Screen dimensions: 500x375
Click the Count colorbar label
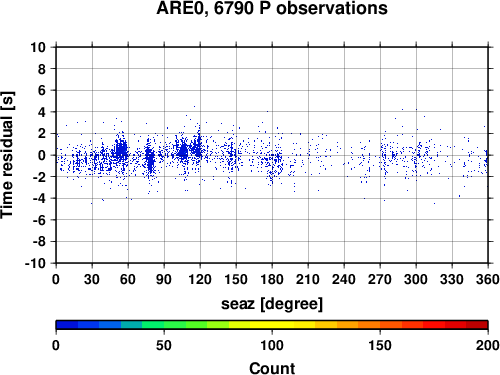coord(272,368)
